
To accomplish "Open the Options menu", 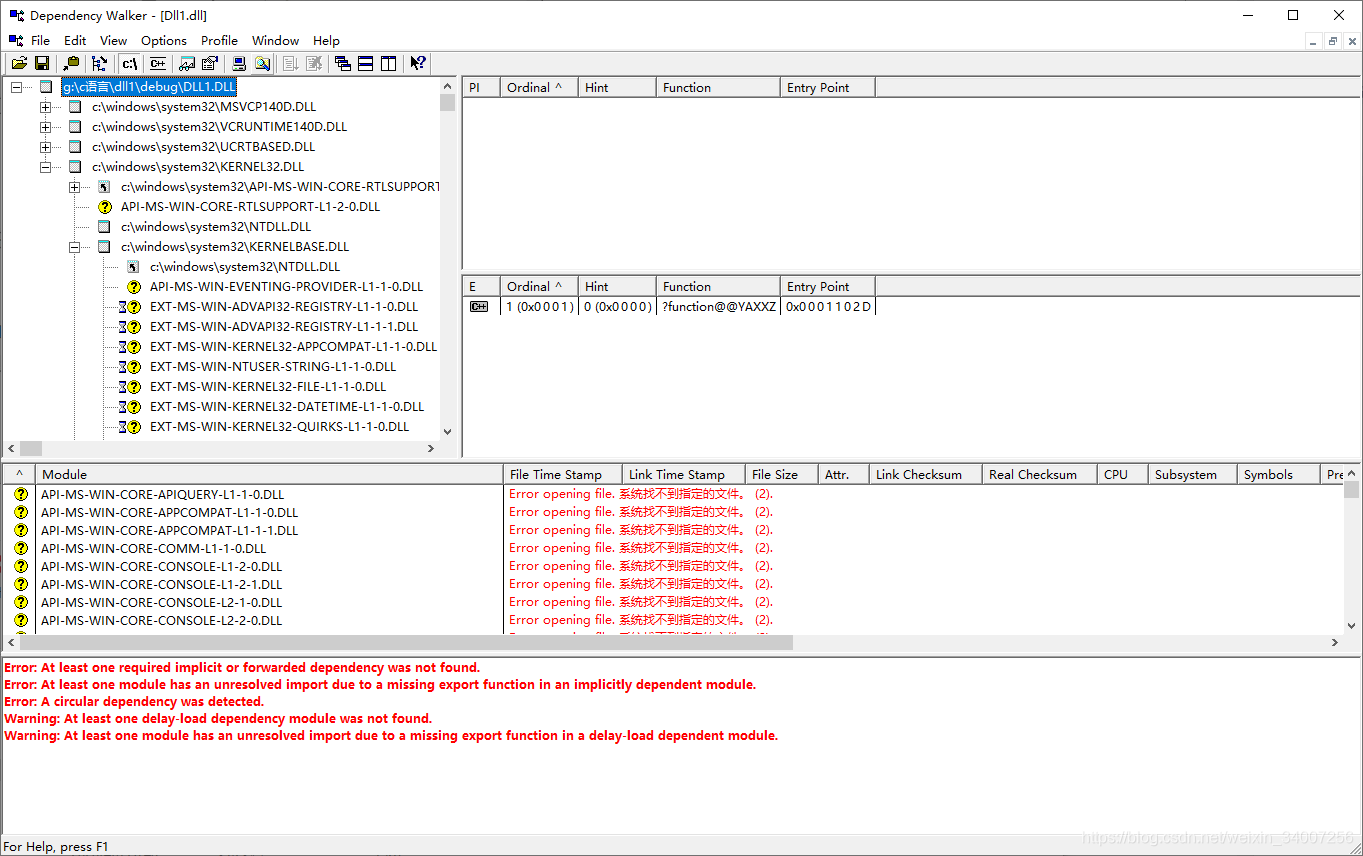I will coord(164,40).
